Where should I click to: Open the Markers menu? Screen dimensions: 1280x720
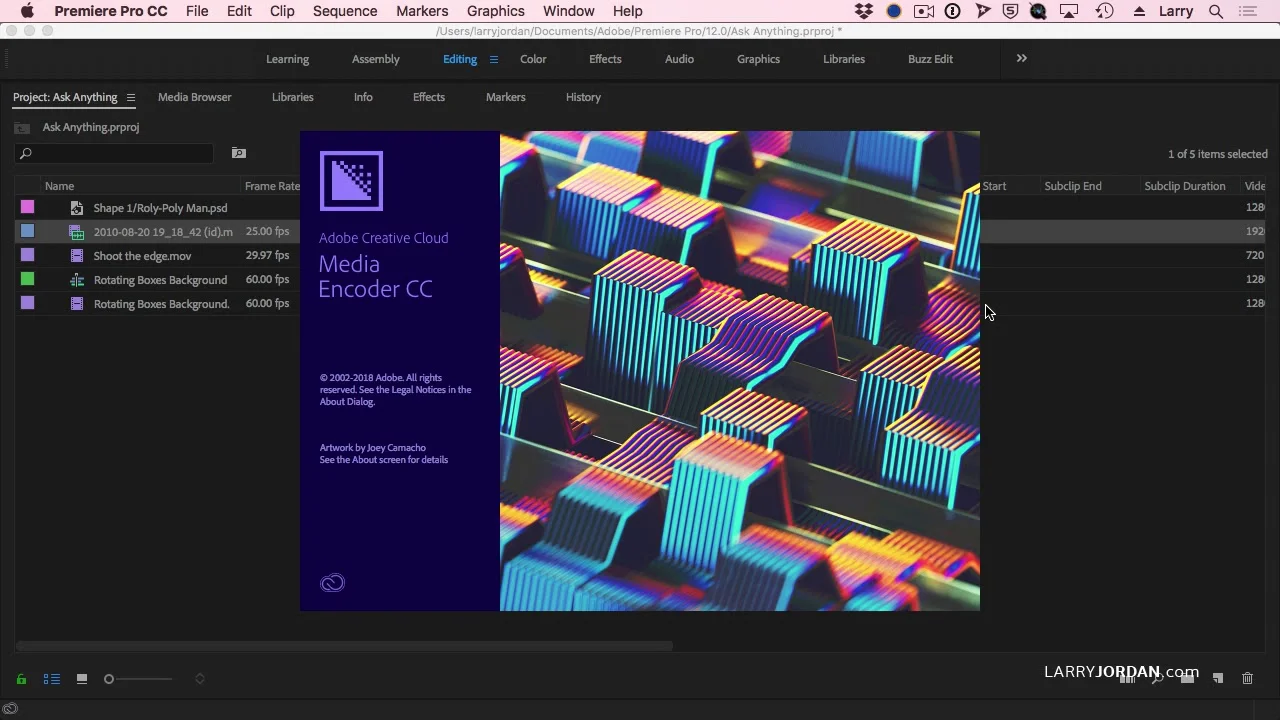pos(422,11)
